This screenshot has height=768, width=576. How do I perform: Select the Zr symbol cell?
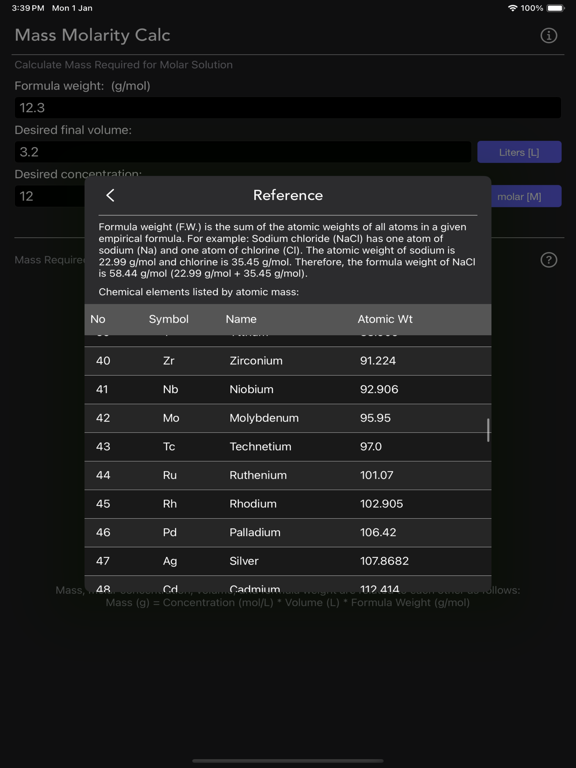click(168, 360)
